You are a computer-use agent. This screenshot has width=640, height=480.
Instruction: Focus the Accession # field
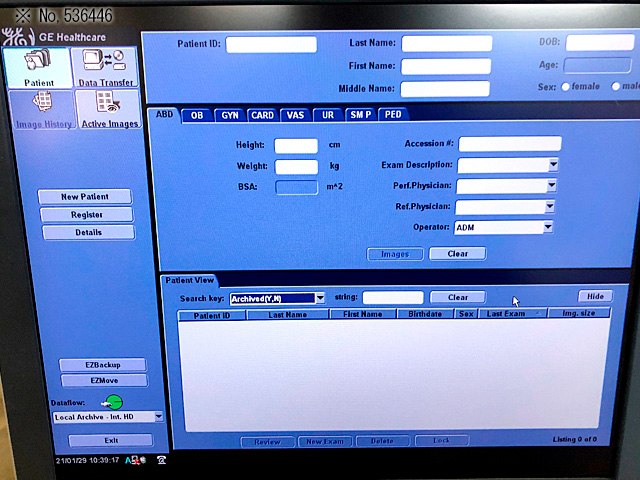point(510,144)
